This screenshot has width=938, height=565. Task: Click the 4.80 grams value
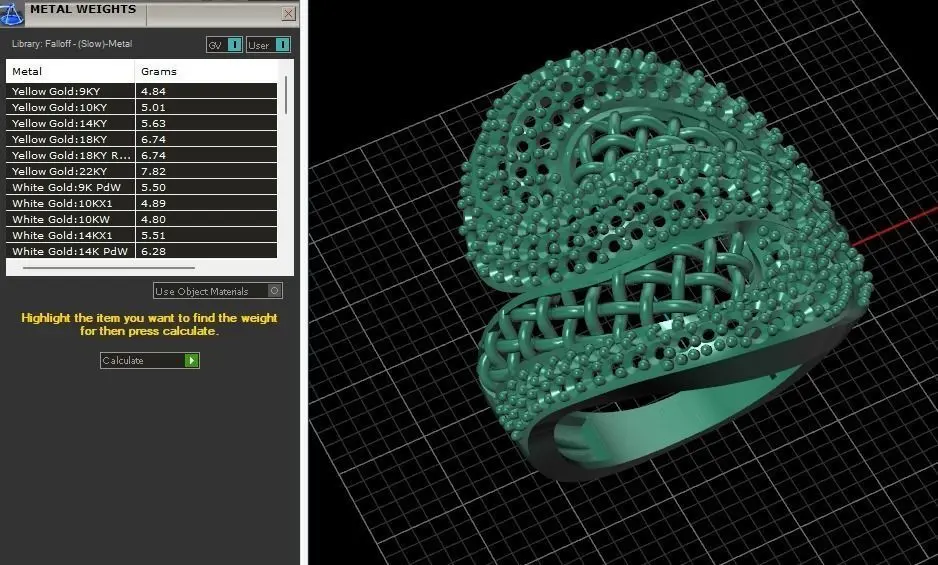coord(153,220)
